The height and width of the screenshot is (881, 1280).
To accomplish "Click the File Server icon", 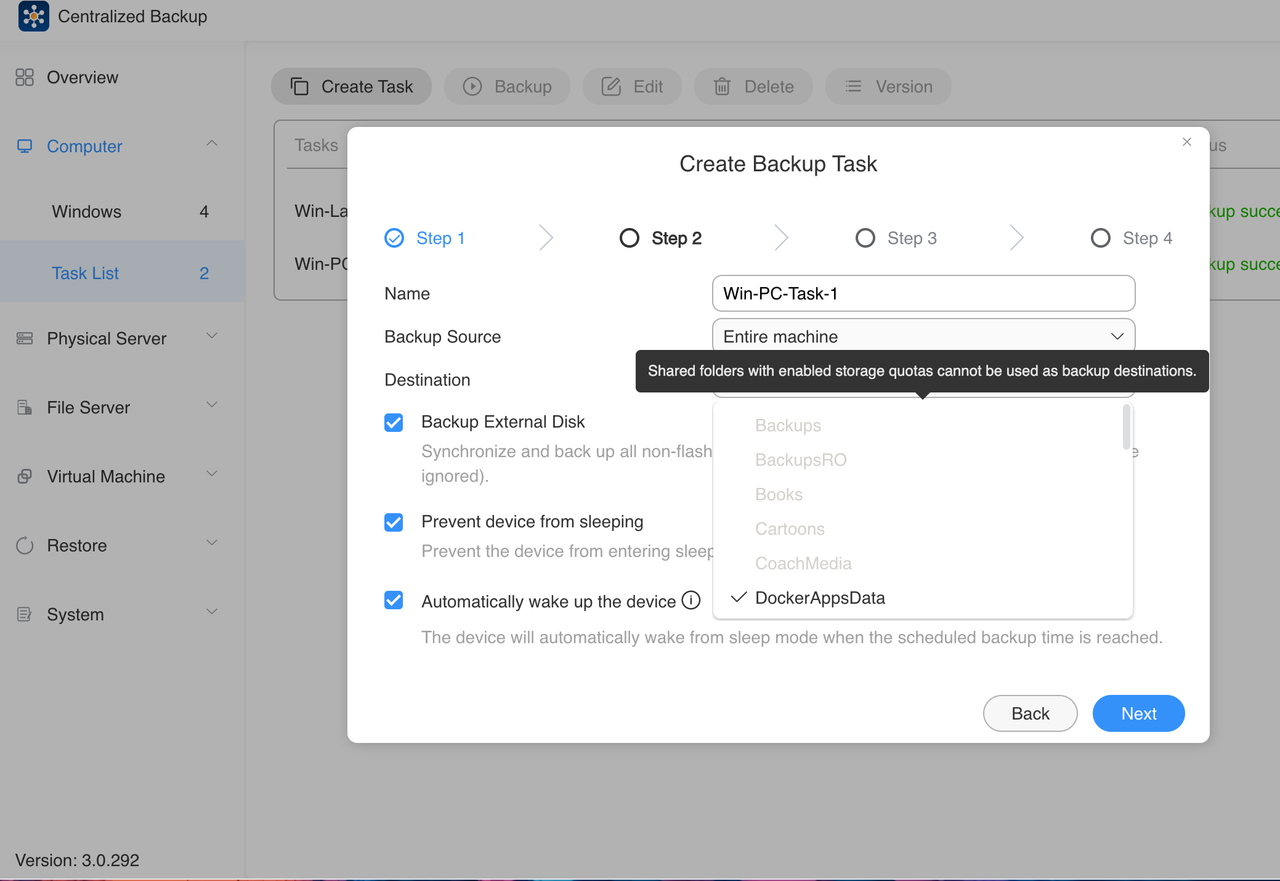I will point(25,408).
